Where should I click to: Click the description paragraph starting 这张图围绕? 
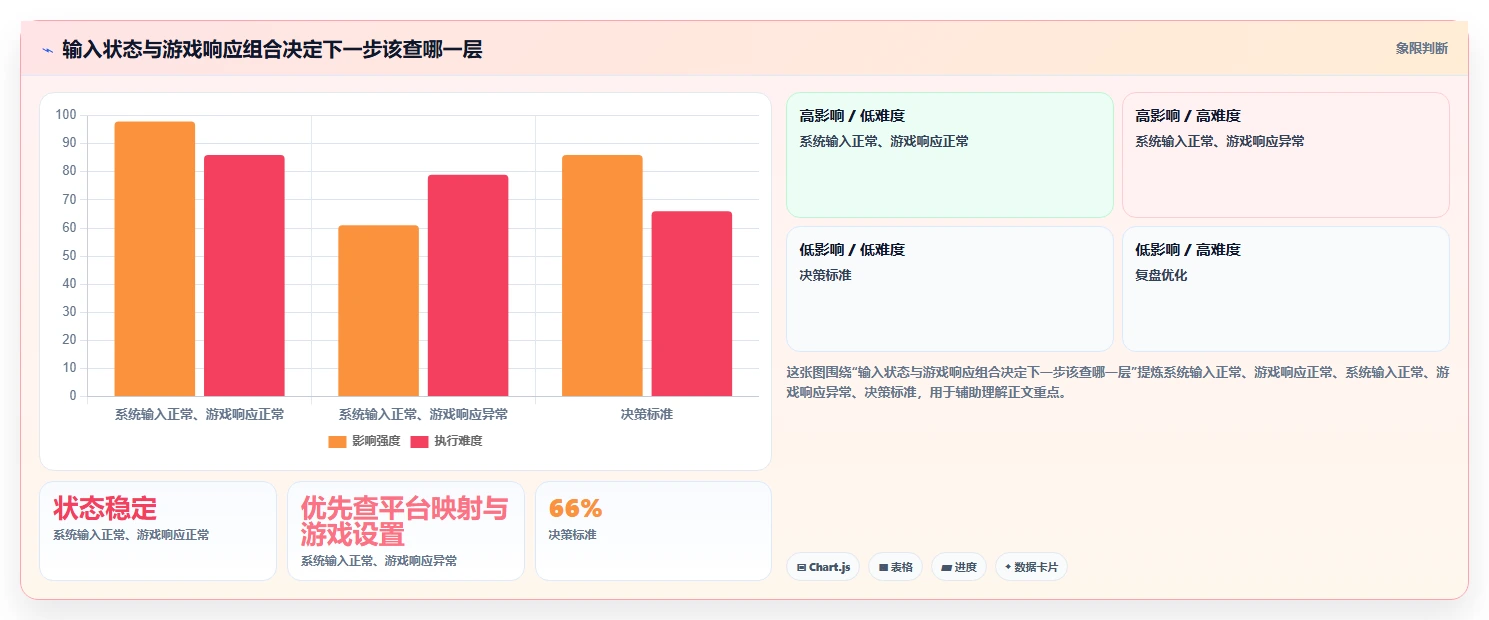pos(1118,382)
